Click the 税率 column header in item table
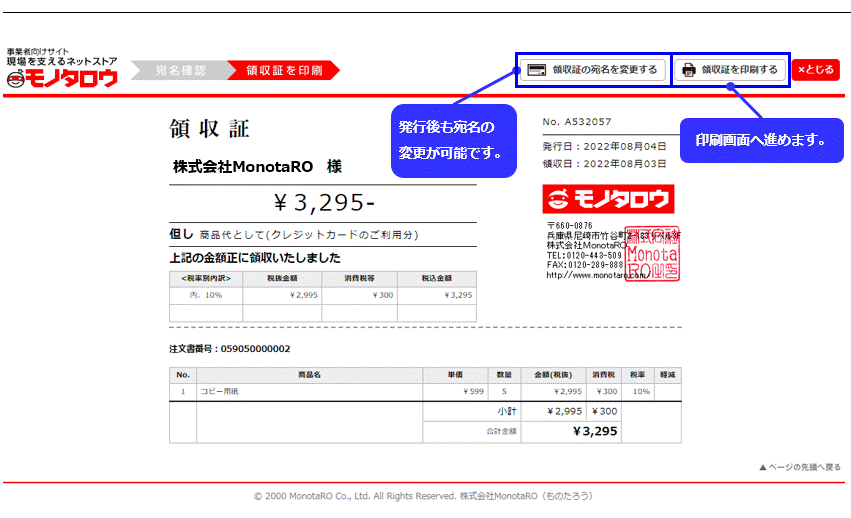The width and height of the screenshot is (851, 518). coord(638,375)
